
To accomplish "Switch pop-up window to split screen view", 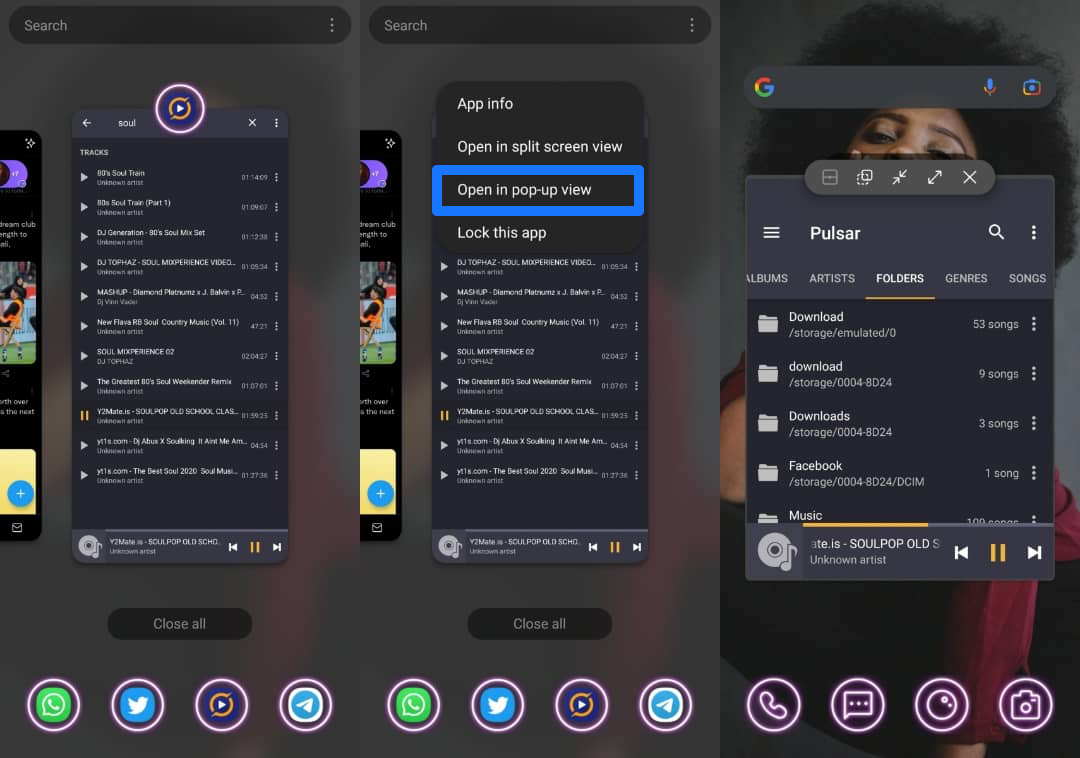I will [830, 178].
